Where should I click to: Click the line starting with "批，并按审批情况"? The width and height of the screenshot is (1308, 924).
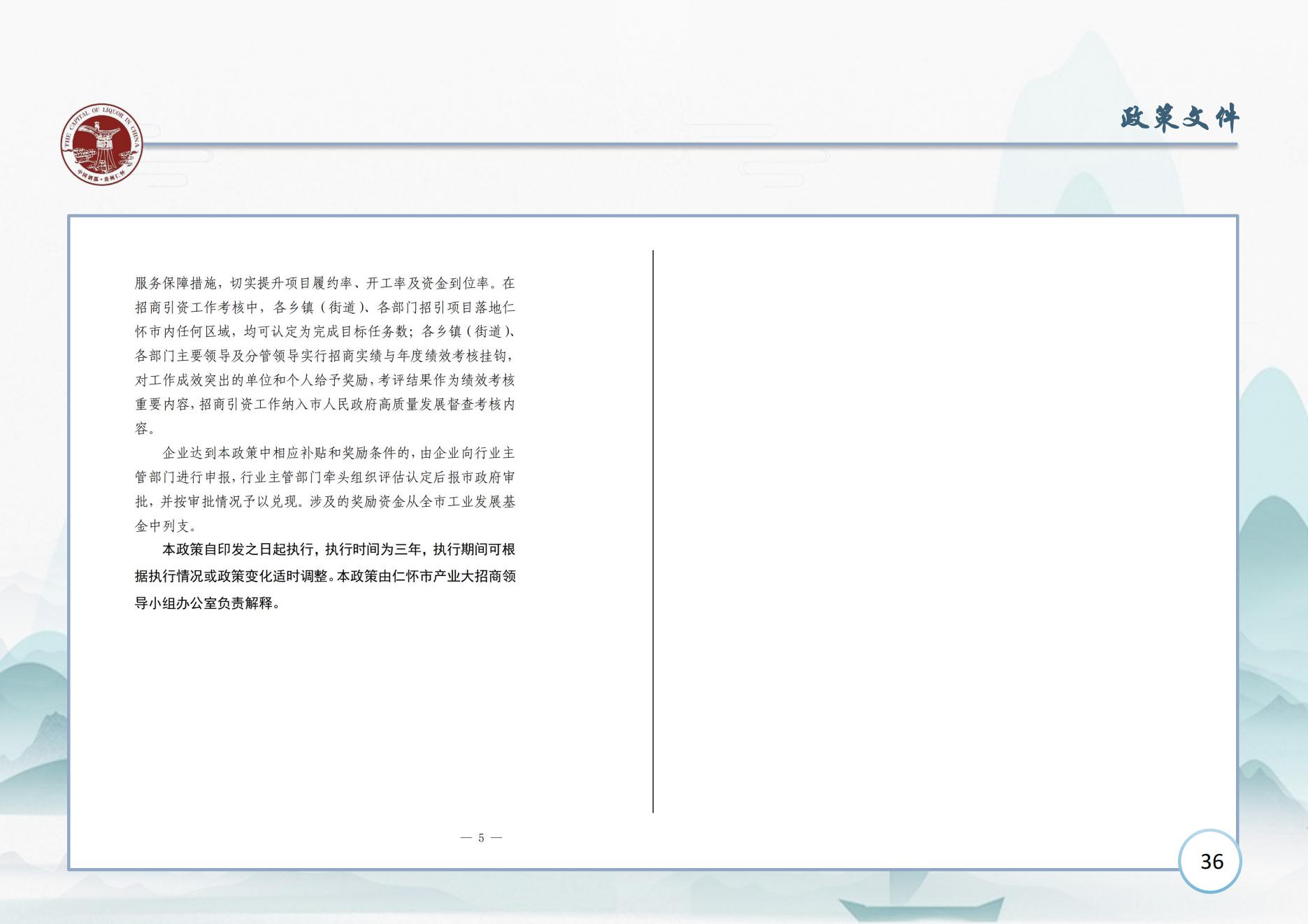(x=324, y=502)
